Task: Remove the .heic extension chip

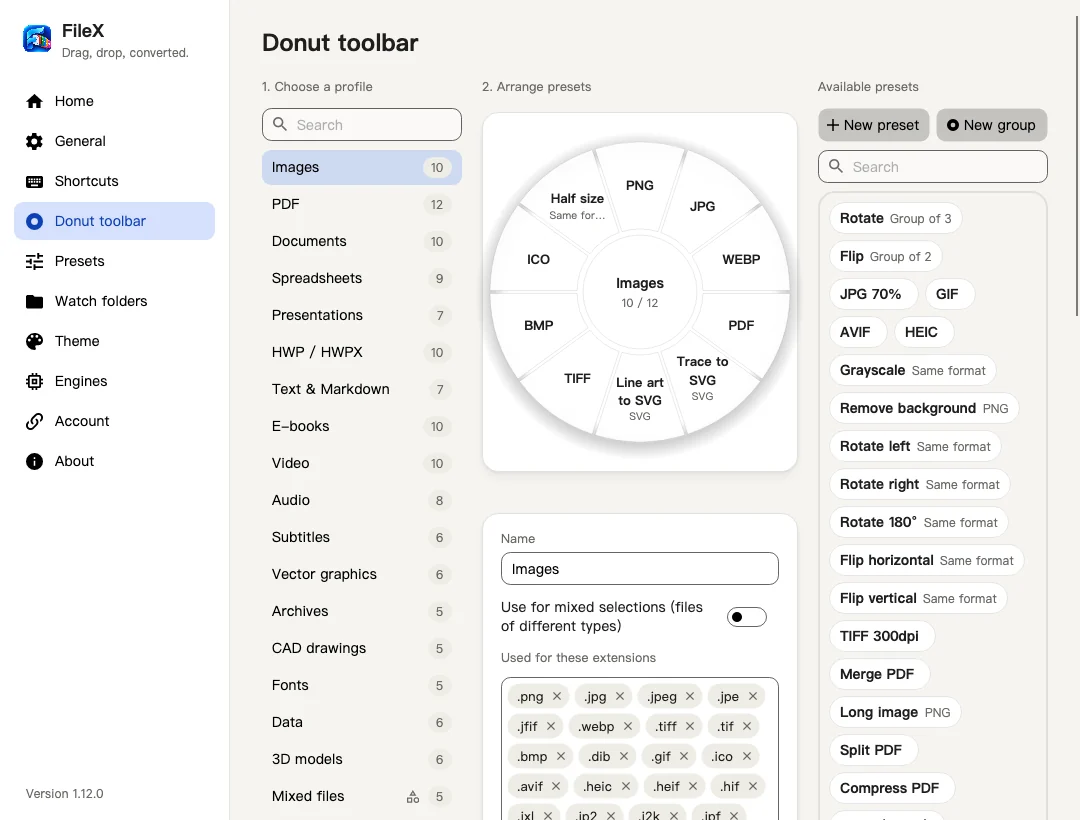Action: coord(625,786)
